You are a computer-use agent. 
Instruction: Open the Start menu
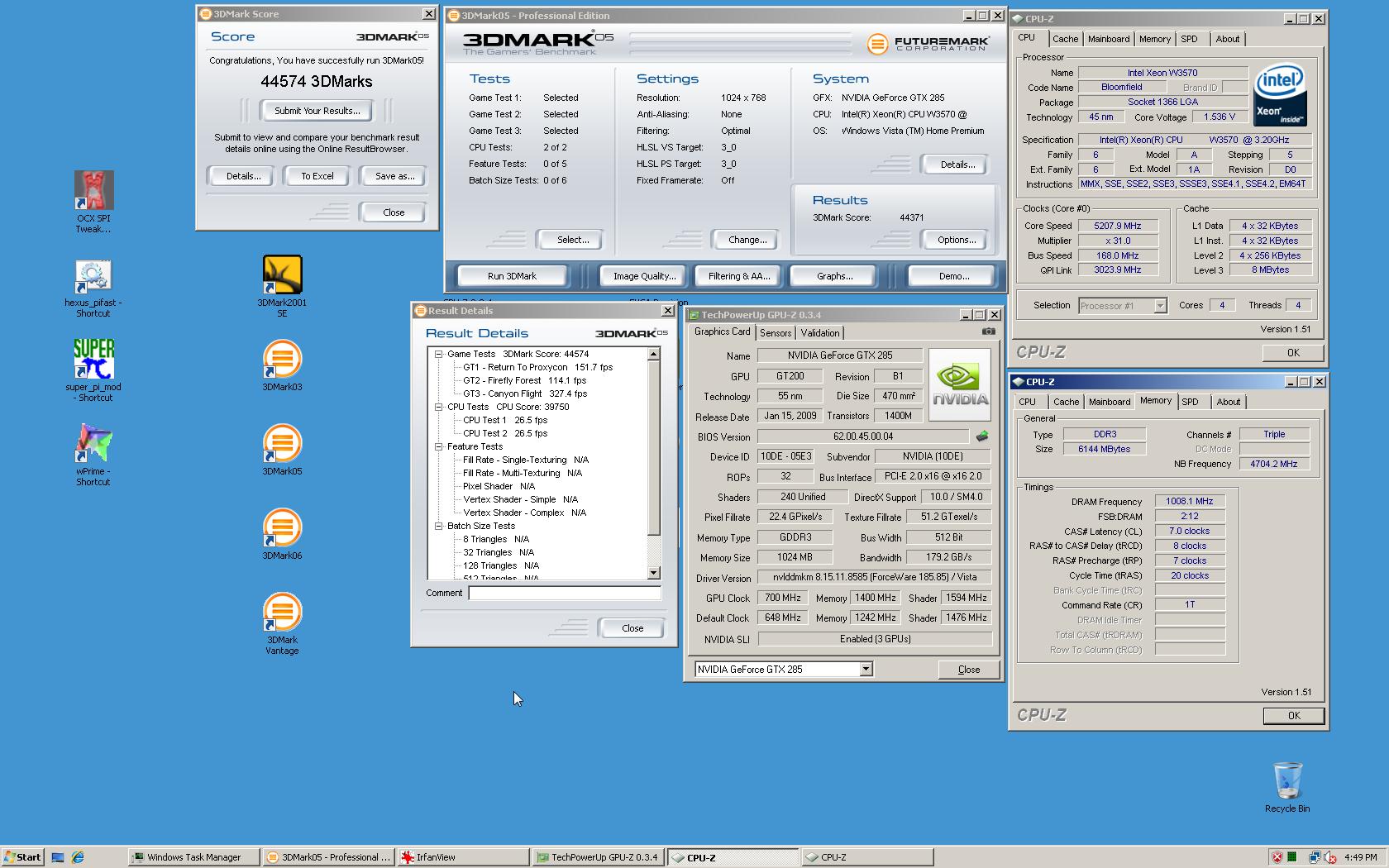click(22, 857)
